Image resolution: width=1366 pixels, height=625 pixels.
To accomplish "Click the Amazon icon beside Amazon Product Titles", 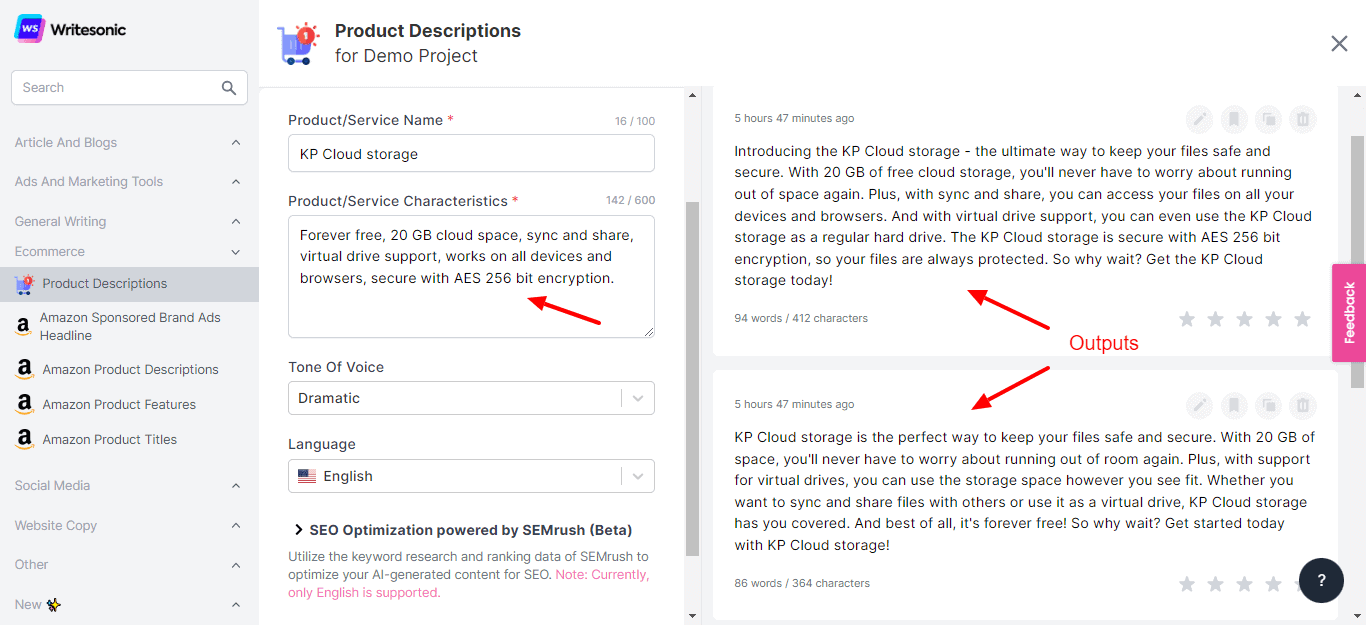I will [x=24, y=440].
